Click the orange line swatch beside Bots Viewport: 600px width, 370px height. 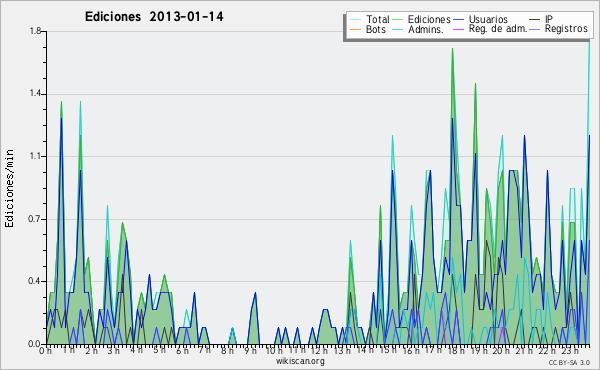[x=355, y=29]
